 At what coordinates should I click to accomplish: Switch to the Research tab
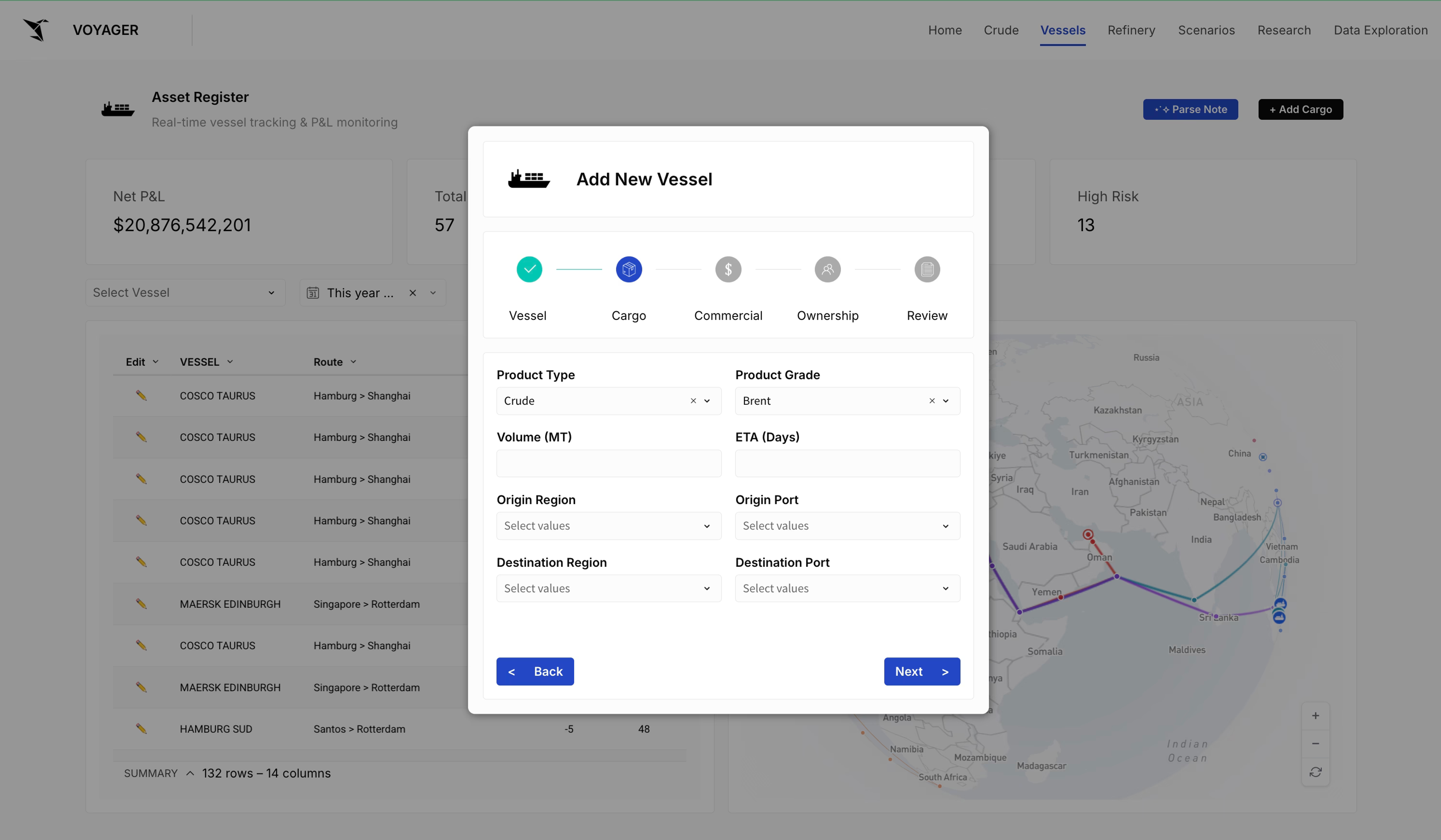[1284, 30]
